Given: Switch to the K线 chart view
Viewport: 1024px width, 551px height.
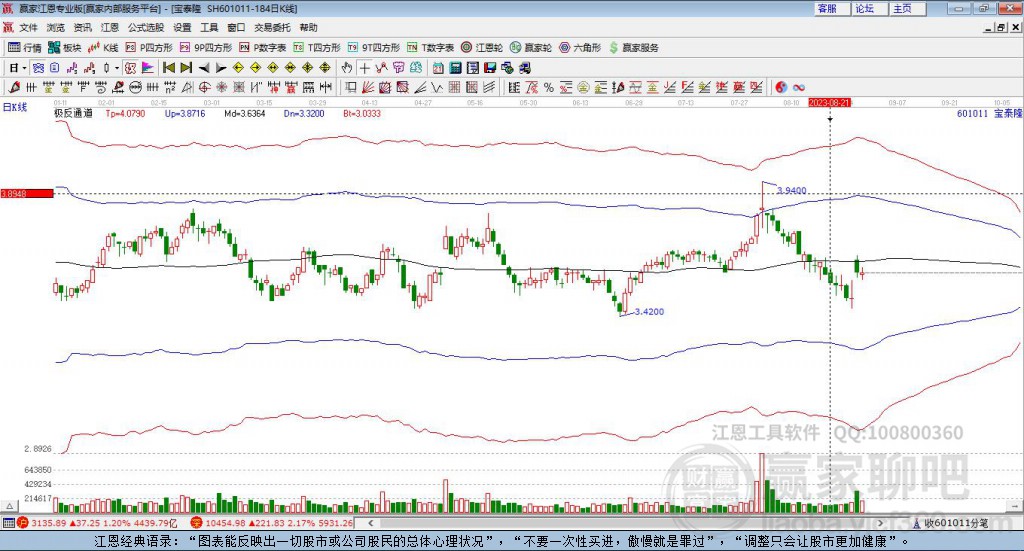Looking at the screenshot, I should click(x=103, y=48).
